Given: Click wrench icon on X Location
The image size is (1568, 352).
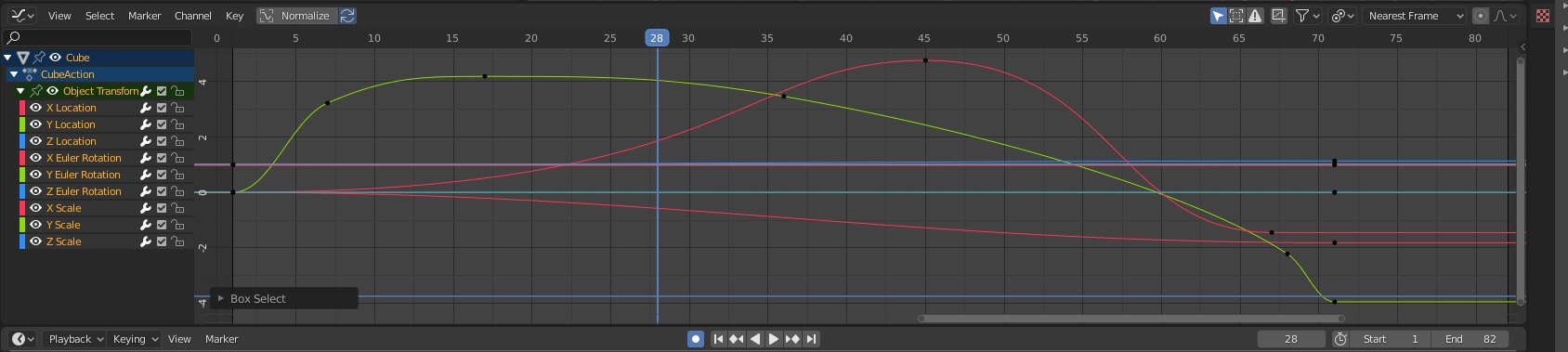Looking at the screenshot, I should pyautogui.click(x=146, y=108).
